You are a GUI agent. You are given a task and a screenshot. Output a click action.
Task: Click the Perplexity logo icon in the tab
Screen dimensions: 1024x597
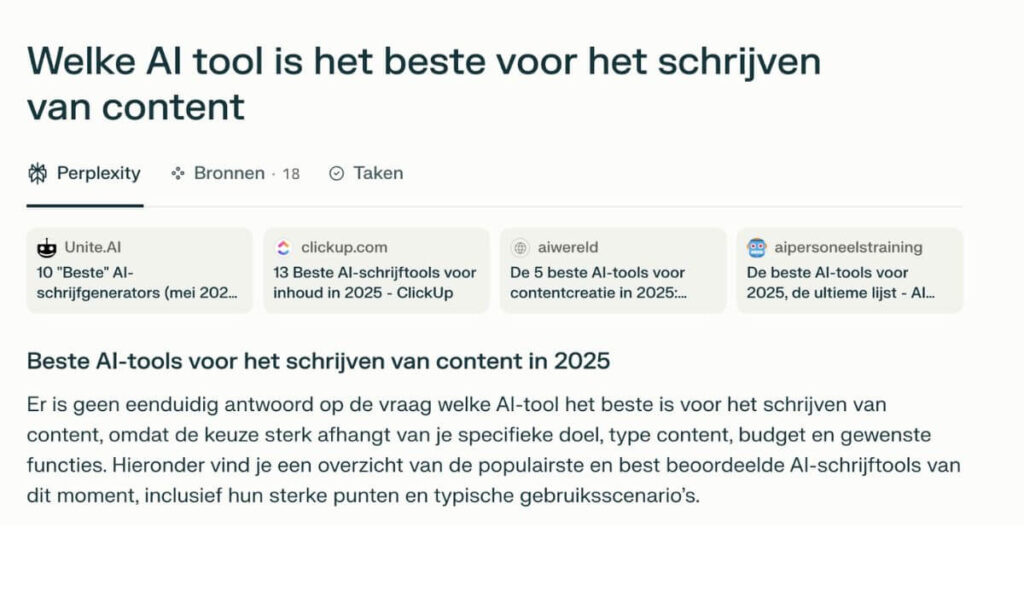click(x=38, y=173)
